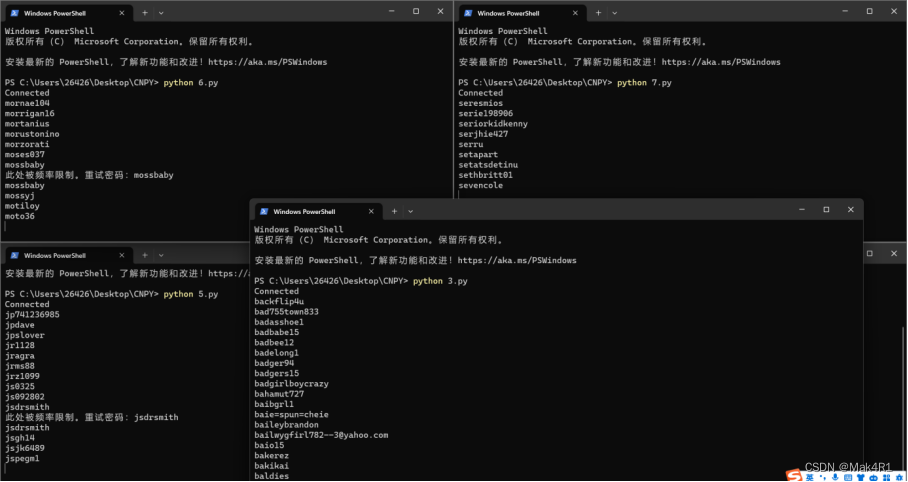Click the 'badgirlboycrazy' output line
The height and width of the screenshot is (482, 908).
[291, 384]
